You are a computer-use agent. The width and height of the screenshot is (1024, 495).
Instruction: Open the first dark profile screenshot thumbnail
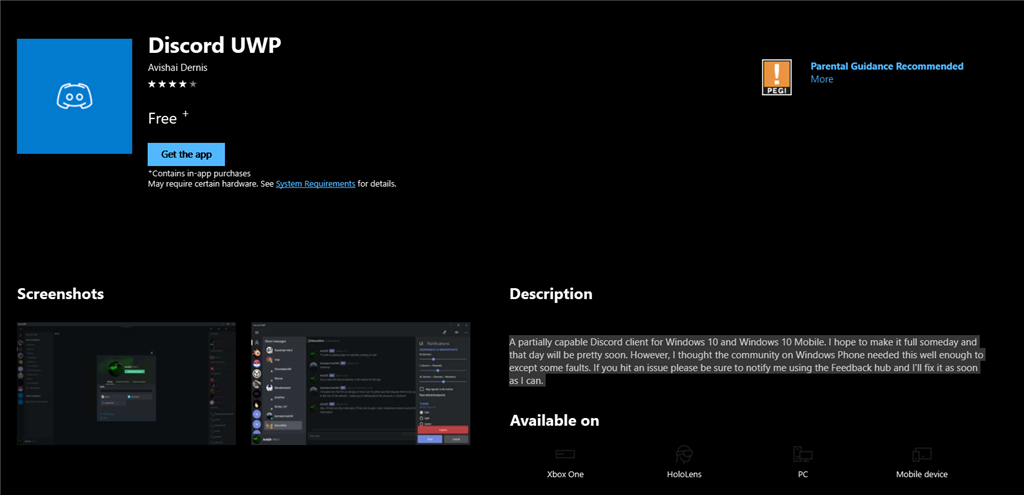click(126, 383)
